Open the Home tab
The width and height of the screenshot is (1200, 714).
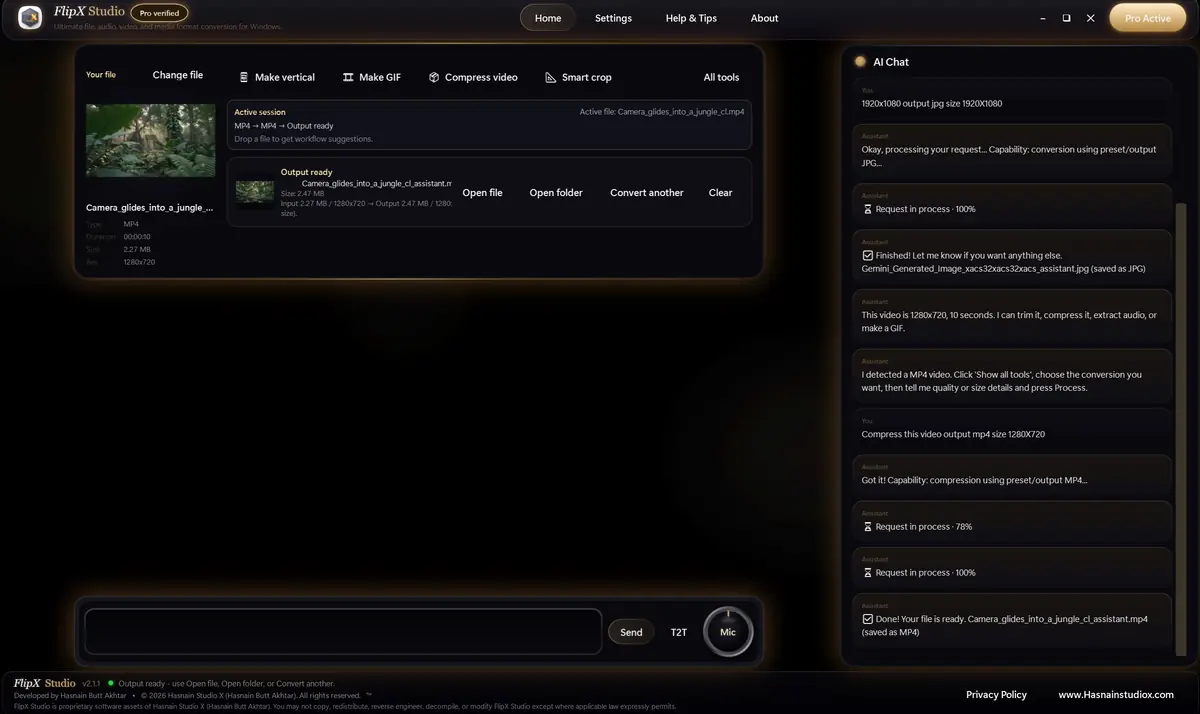548,18
